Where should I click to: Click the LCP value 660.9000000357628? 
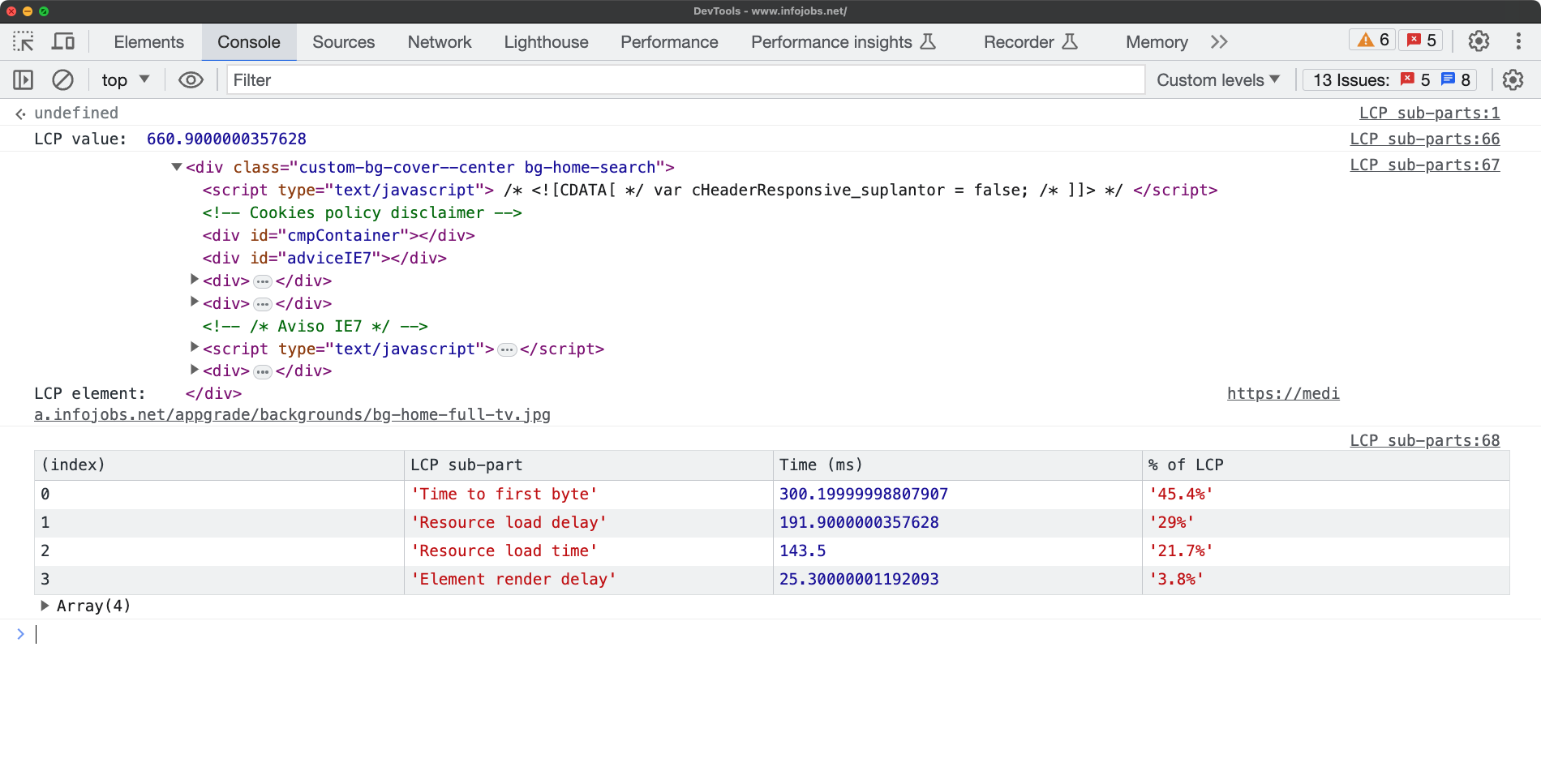click(x=226, y=139)
